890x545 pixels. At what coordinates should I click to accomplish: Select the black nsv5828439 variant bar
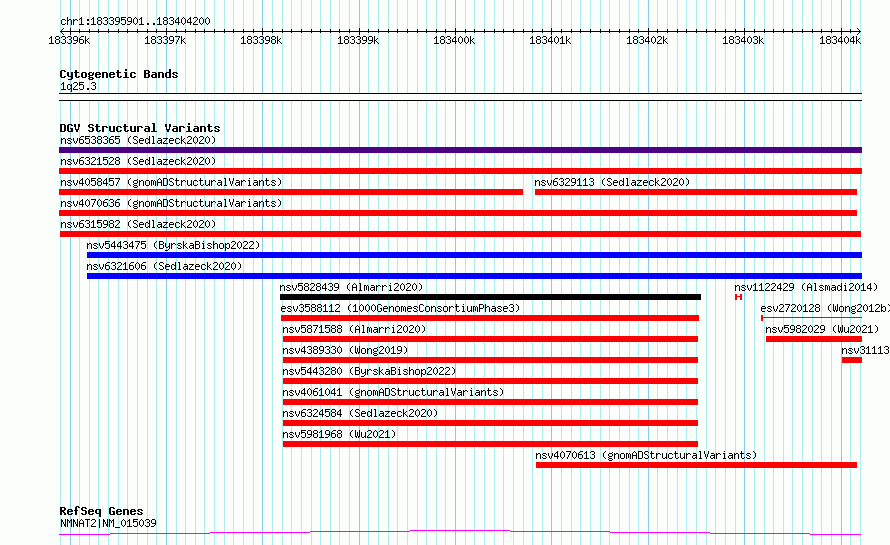tap(490, 297)
